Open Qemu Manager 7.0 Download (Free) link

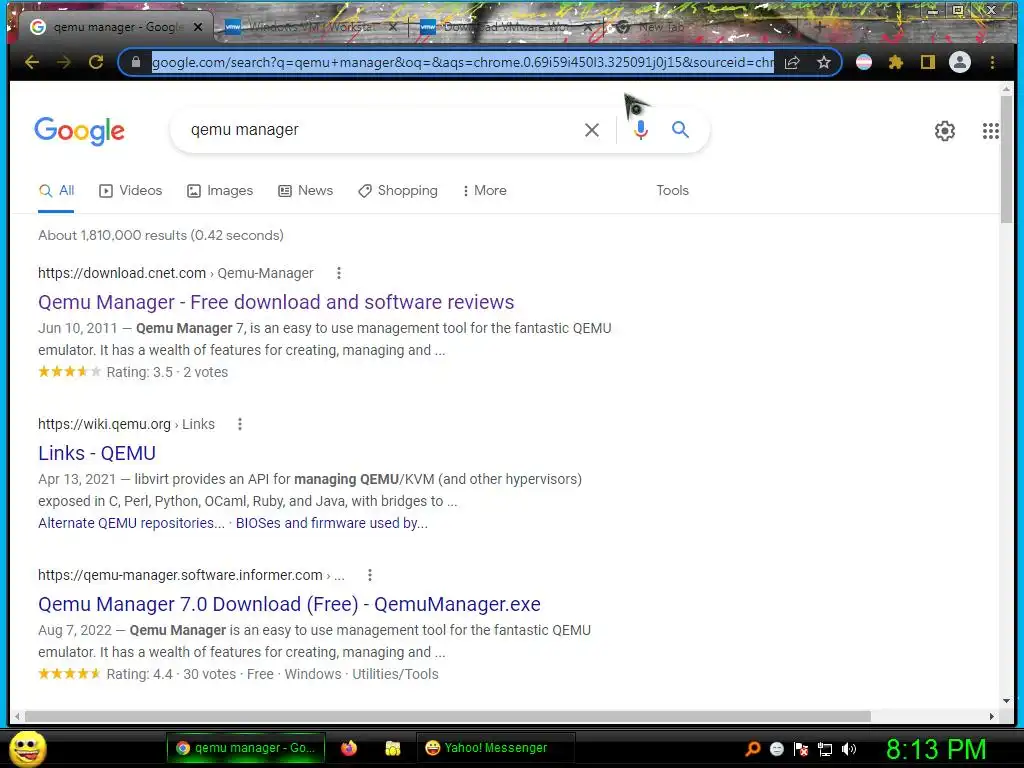[289, 604]
